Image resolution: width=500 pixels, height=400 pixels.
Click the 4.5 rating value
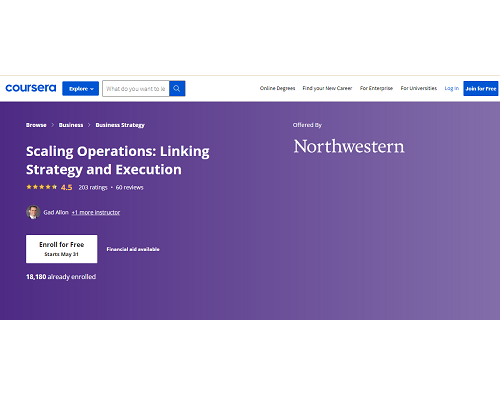click(x=66, y=187)
